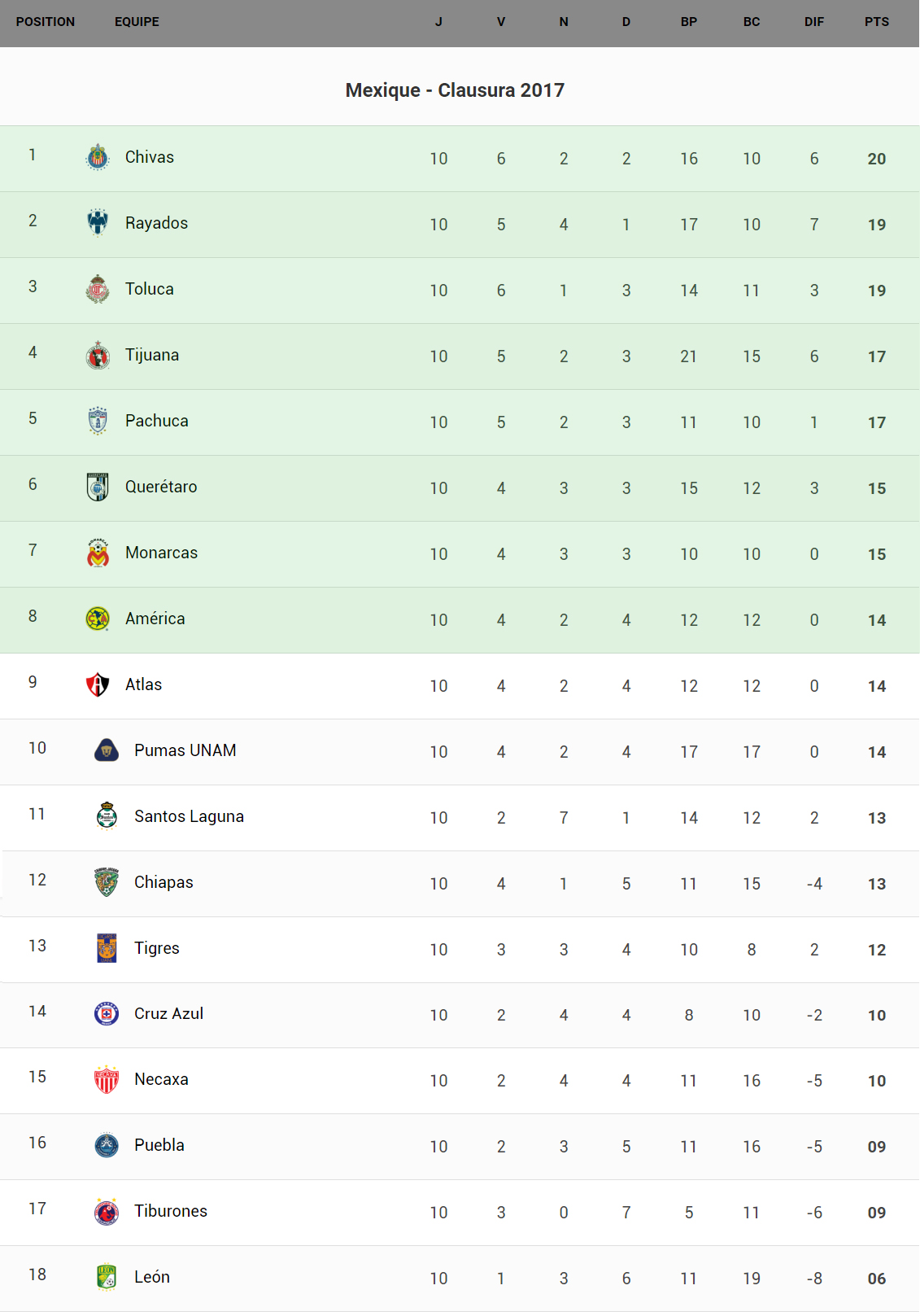920x1316 pixels.
Task: Select the Atlas red-black shield icon
Action: (98, 684)
